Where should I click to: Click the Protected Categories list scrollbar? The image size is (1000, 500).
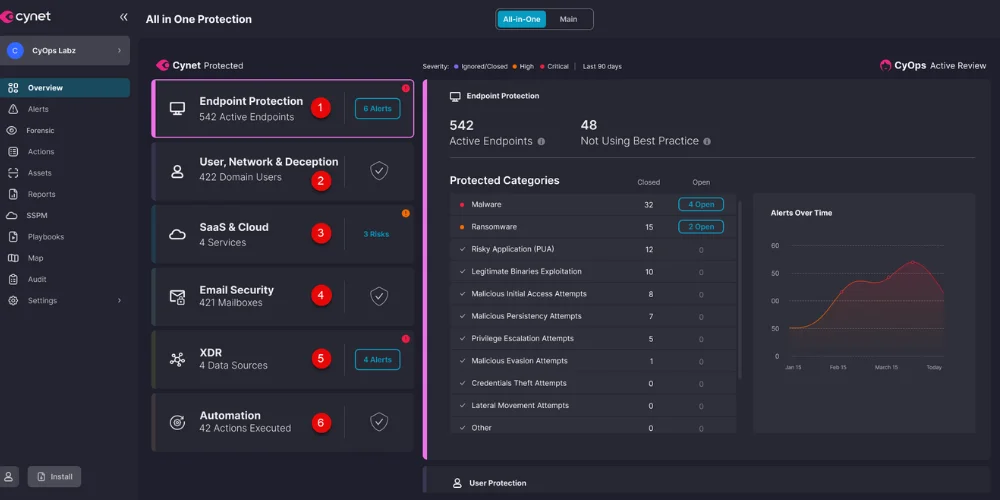tap(740, 290)
